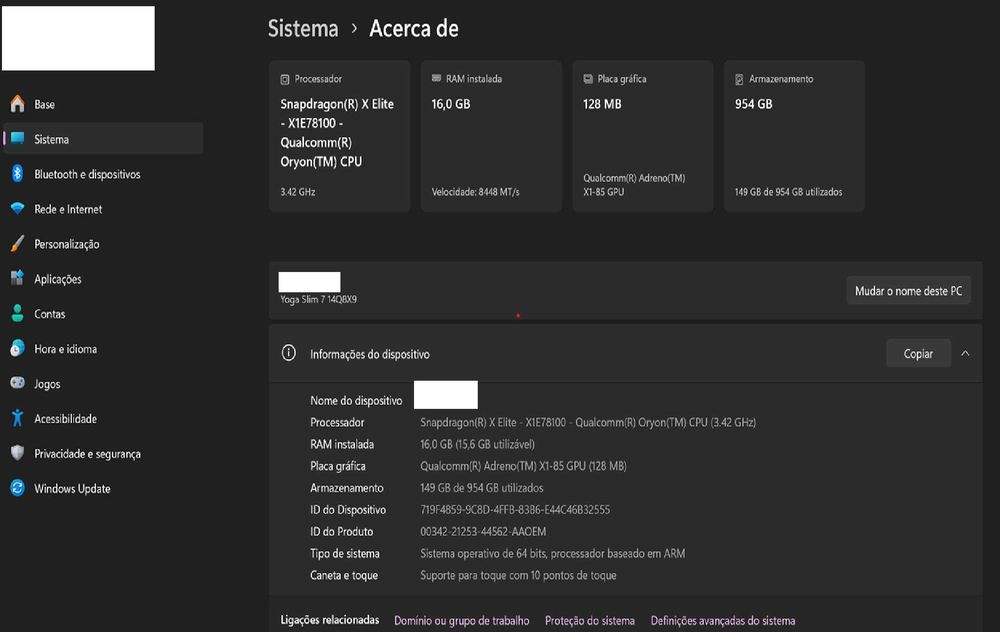Click the Rede e Internet wifi icon
The width and height of the screenshot is (1000, 632).
[x=17, y=209]
